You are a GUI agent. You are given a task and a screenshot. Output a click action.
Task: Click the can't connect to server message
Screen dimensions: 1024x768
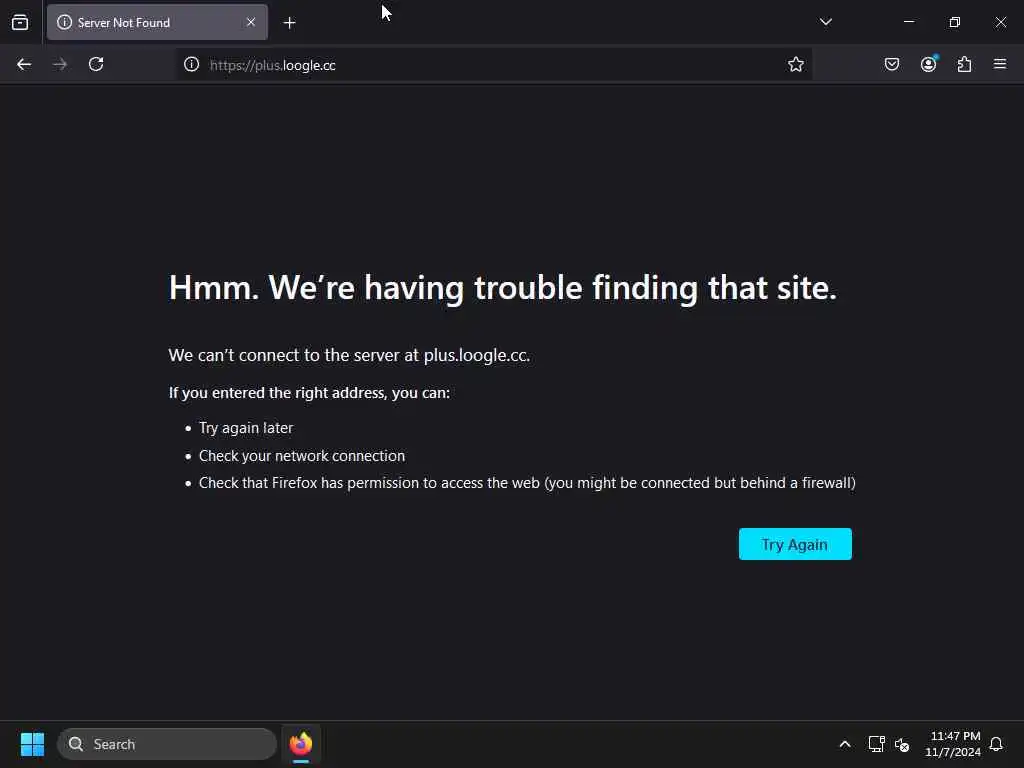point(349,355)
